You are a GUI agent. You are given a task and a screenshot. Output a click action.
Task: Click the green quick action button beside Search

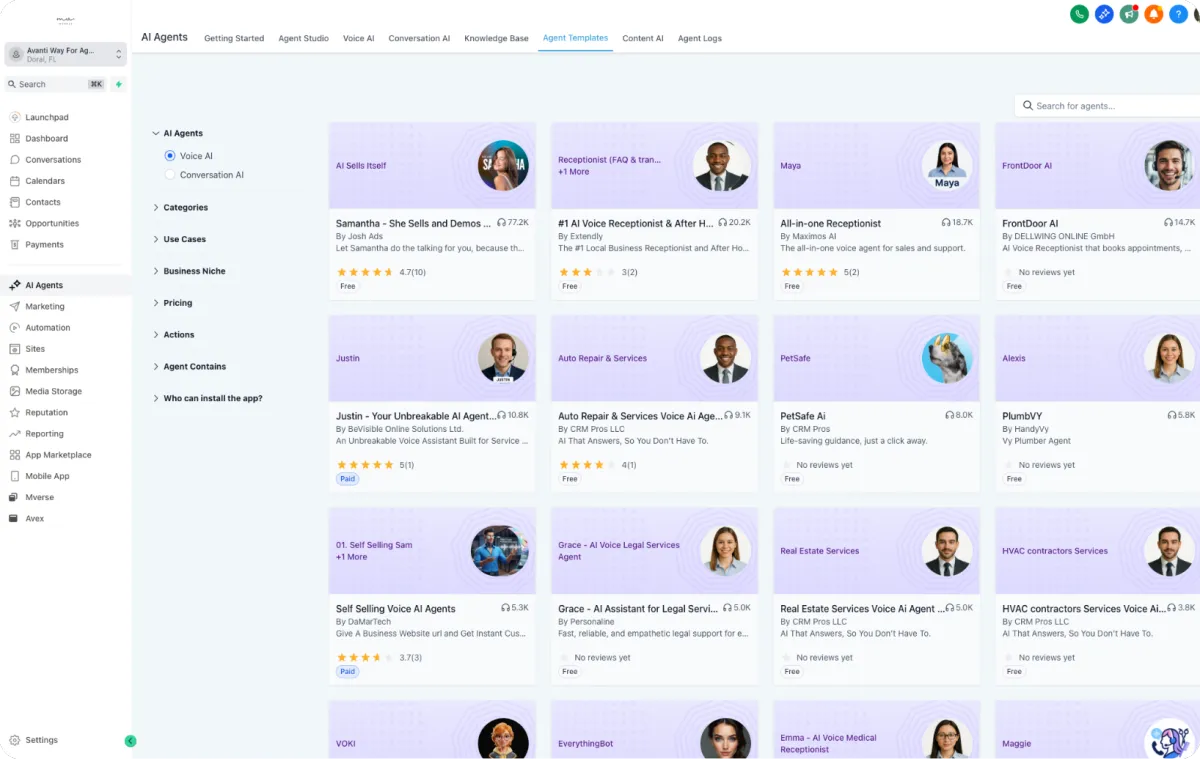pos(118,84)
